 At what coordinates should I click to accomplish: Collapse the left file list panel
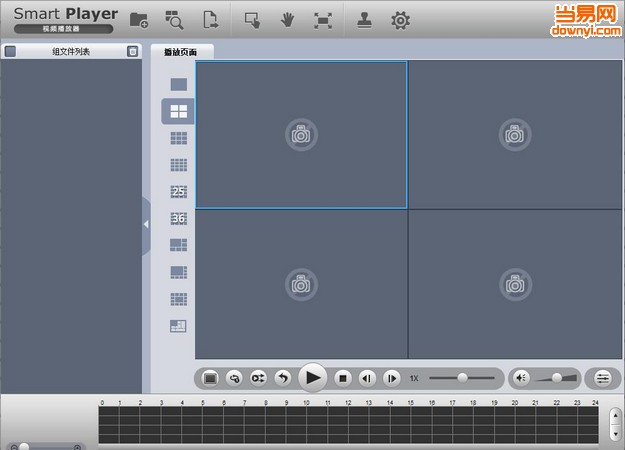point(146,224)
